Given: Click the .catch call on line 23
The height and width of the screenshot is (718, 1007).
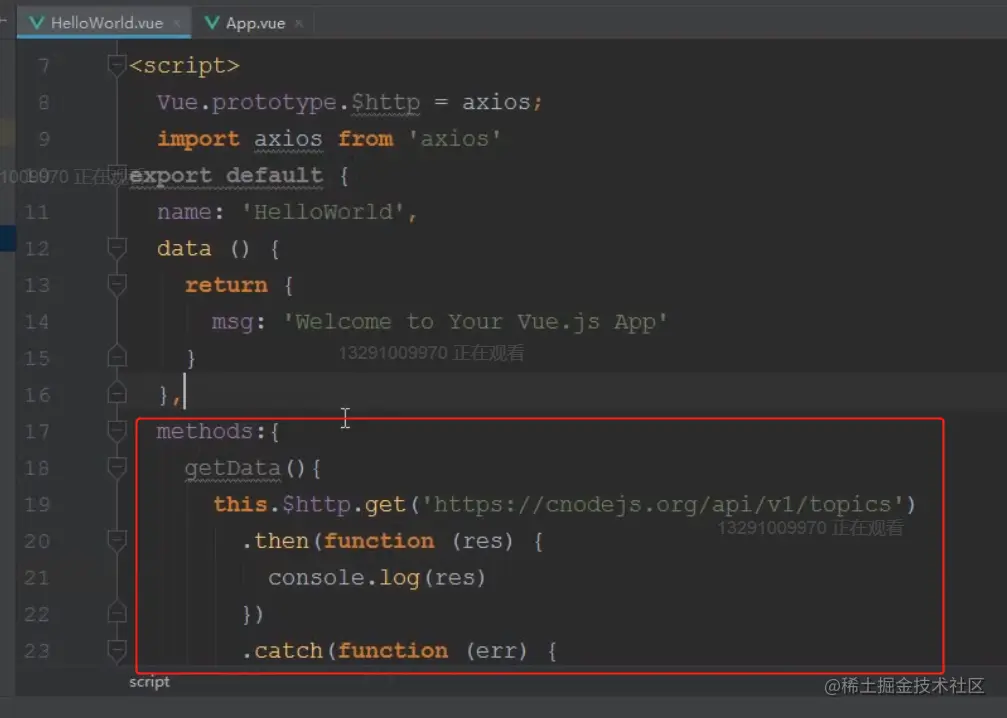Looking at the screenshot, I should [x=282, y=651].
